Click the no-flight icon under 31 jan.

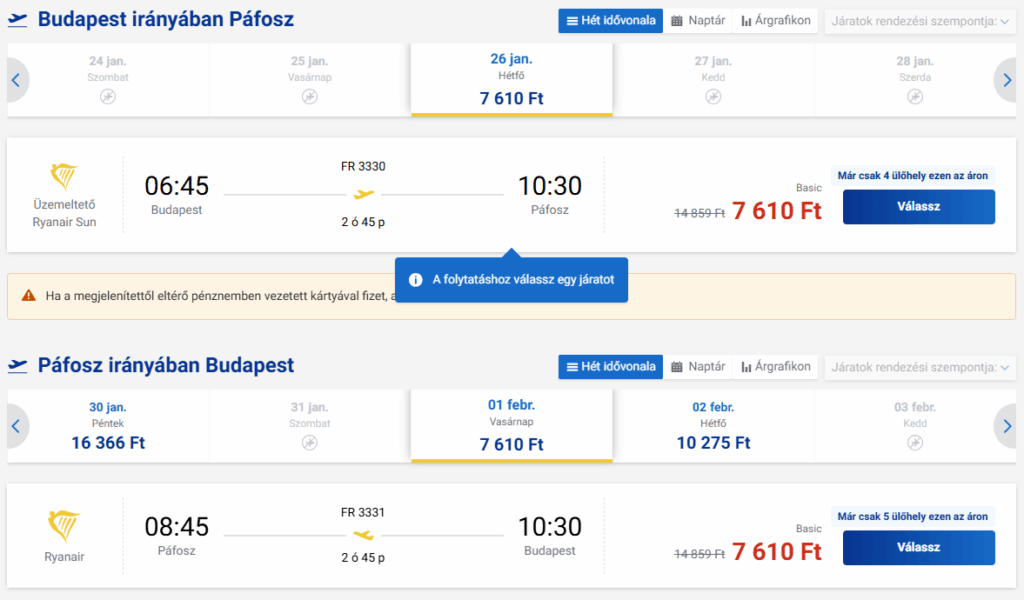pyautogui.click(x=310, y=443)
